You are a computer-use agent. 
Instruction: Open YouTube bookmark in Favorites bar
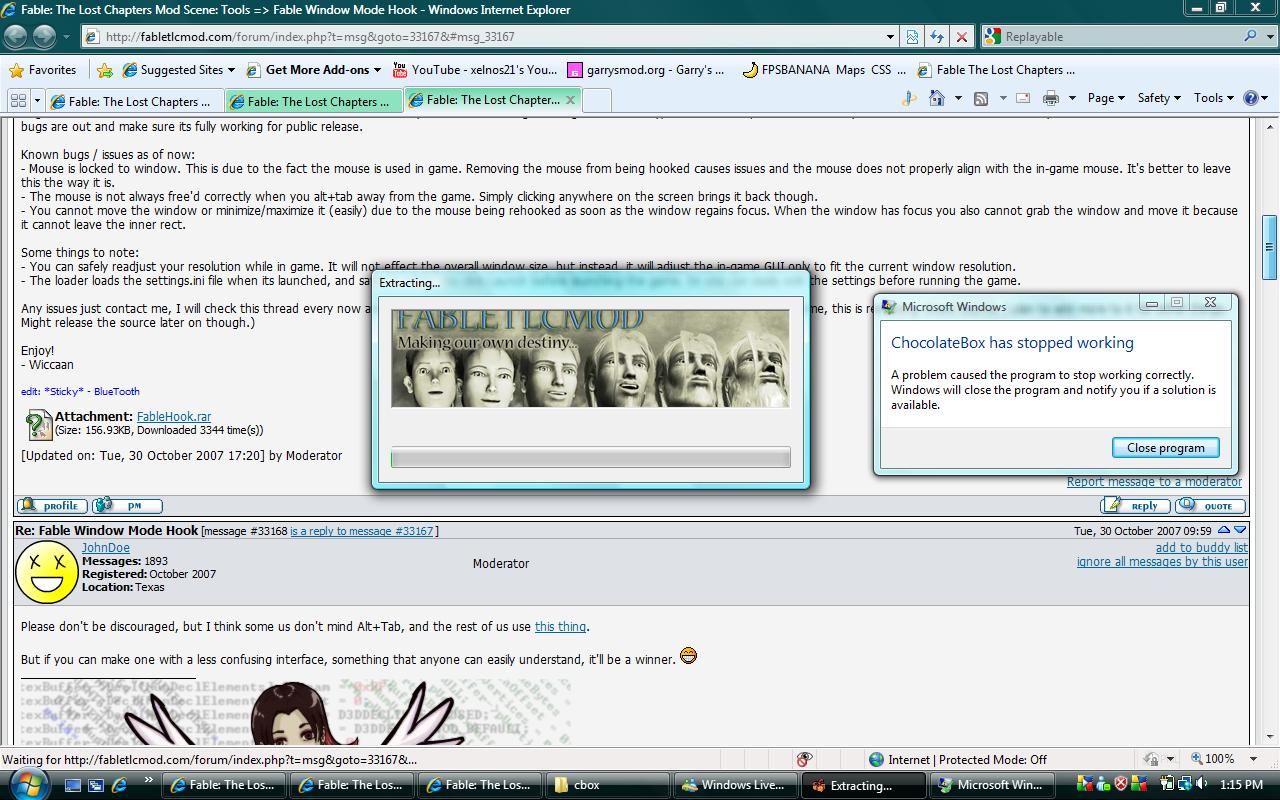pyautogui.click(x=475, y=70)
